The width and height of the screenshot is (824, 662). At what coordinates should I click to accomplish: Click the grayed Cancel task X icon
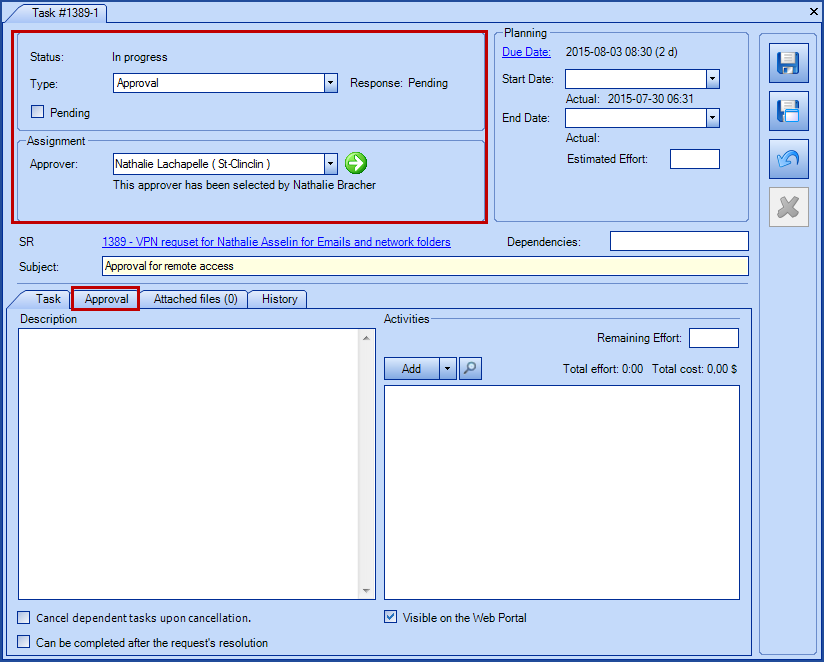788,207
